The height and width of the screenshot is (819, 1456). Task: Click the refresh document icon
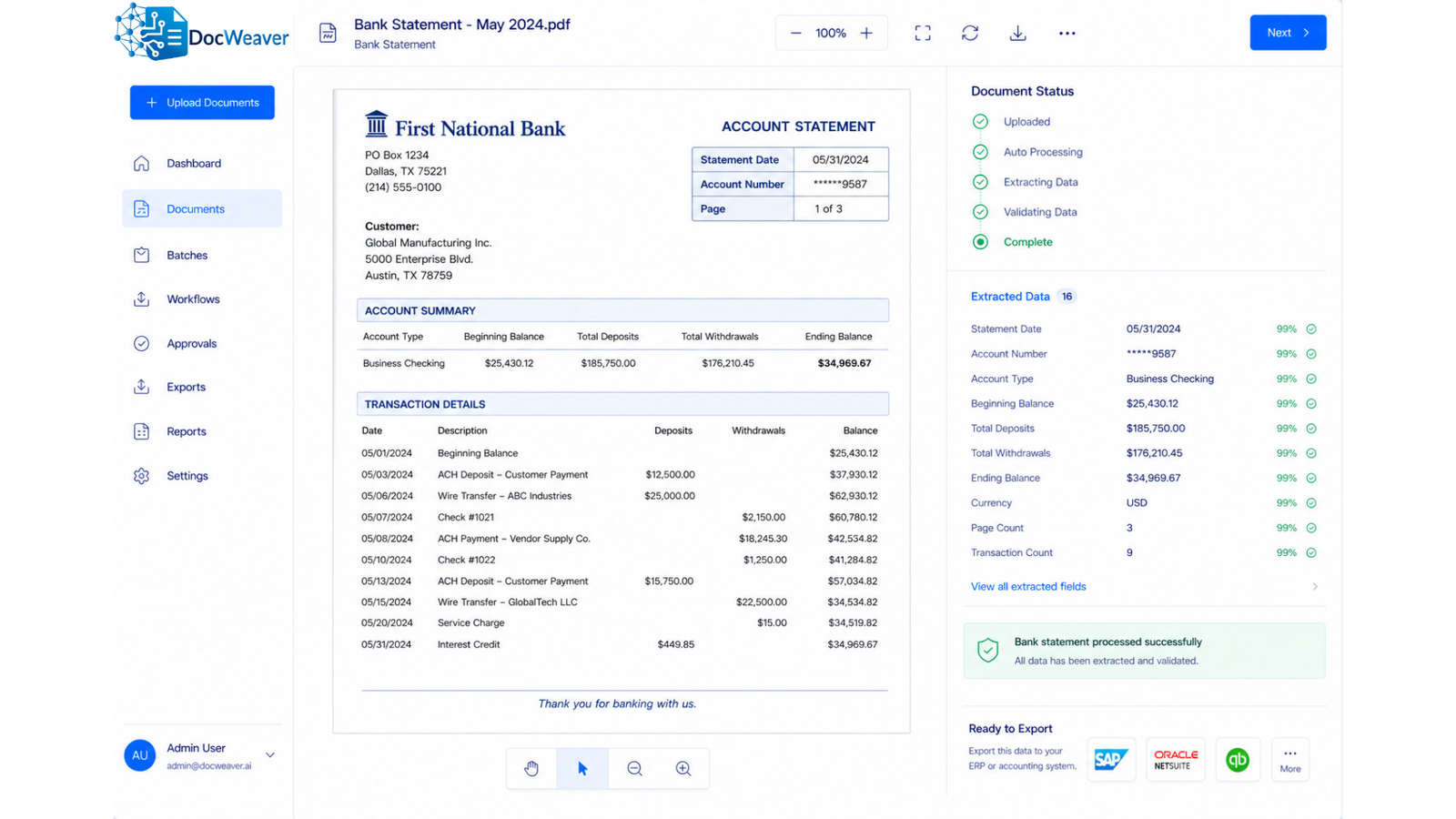click(x=970, y=34)
